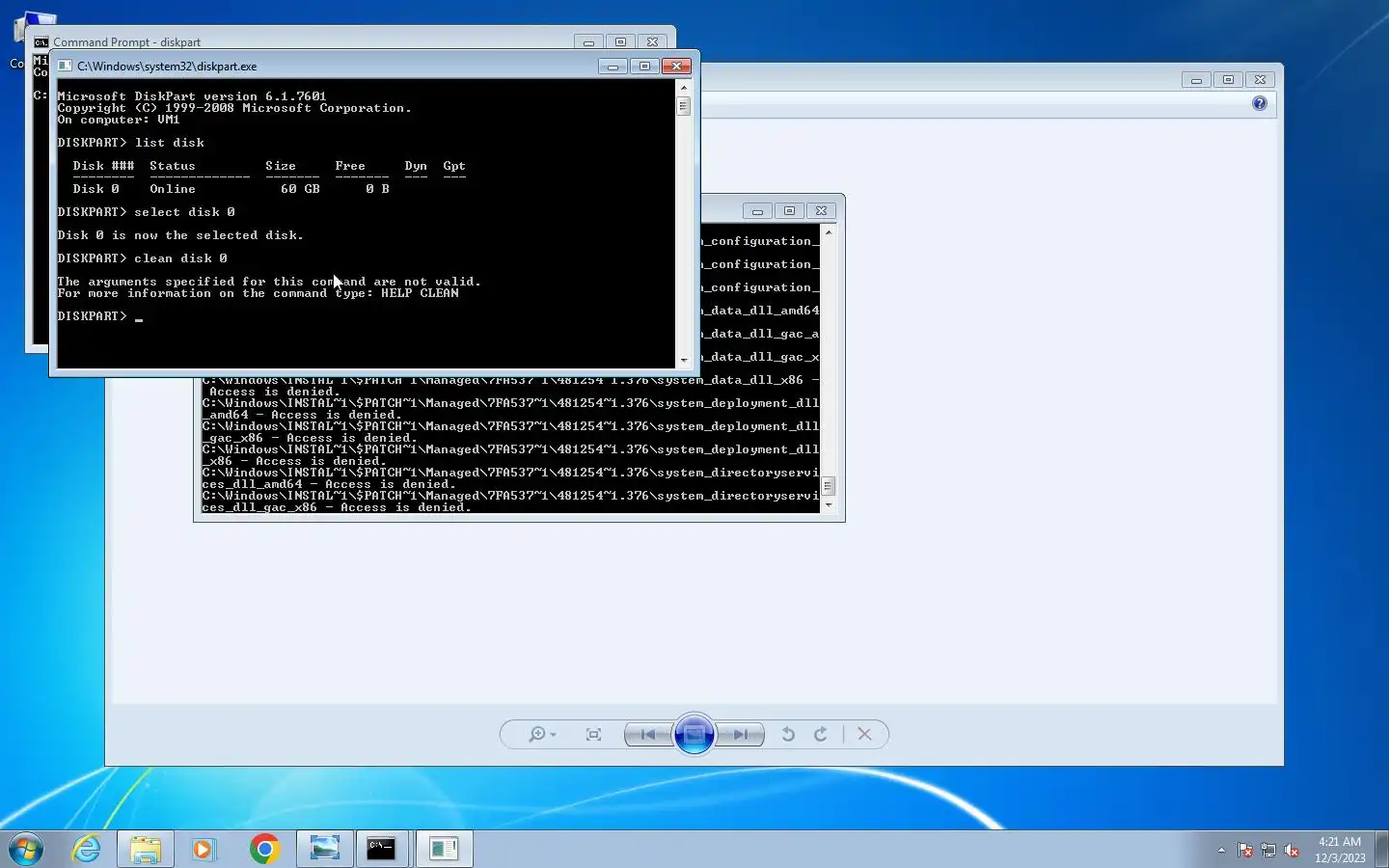
Task: Click the 'Dyn' column header in diskpart
Action: click(416, 166)
